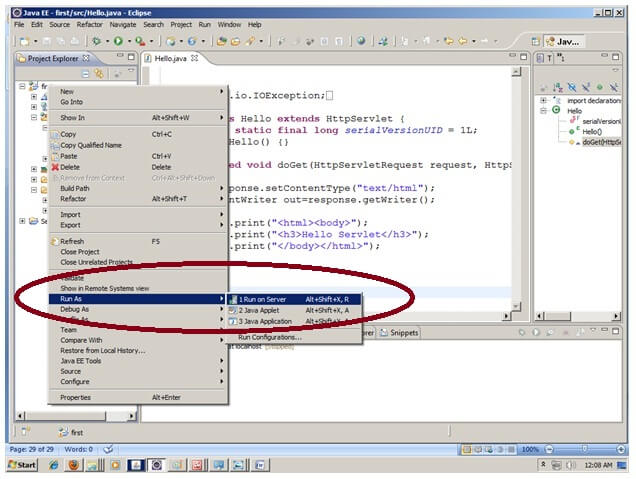Choose Close Project in context menu

click(138, 252)
